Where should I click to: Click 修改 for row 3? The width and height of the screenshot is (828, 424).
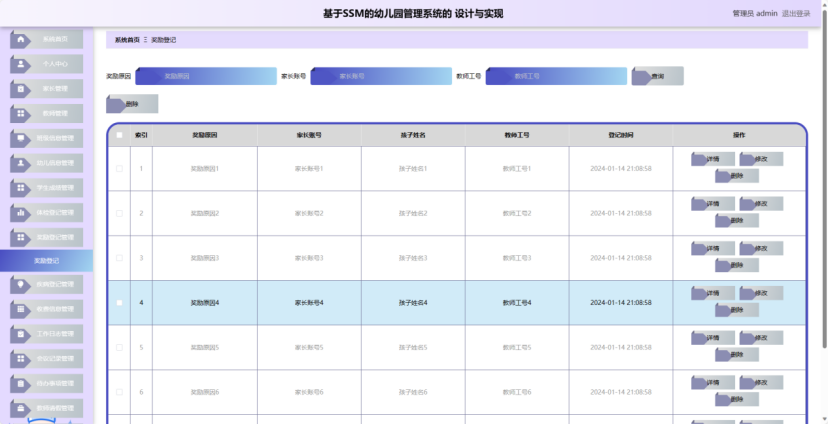[761, 248]
